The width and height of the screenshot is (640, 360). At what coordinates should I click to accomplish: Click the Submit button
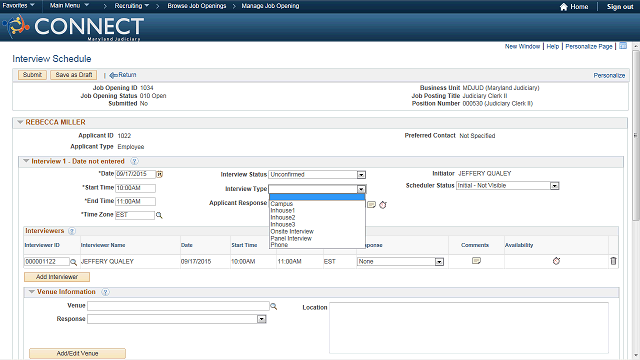point(32,75)
